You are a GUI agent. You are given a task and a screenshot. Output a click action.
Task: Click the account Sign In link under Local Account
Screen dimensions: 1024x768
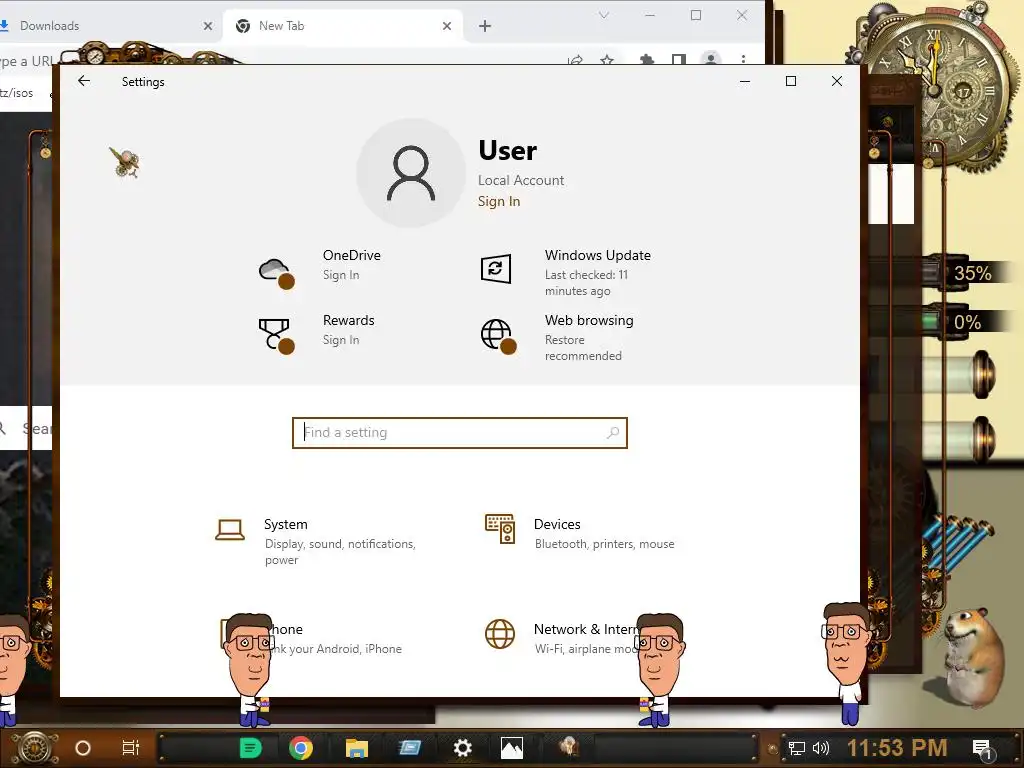pos(499,201)
